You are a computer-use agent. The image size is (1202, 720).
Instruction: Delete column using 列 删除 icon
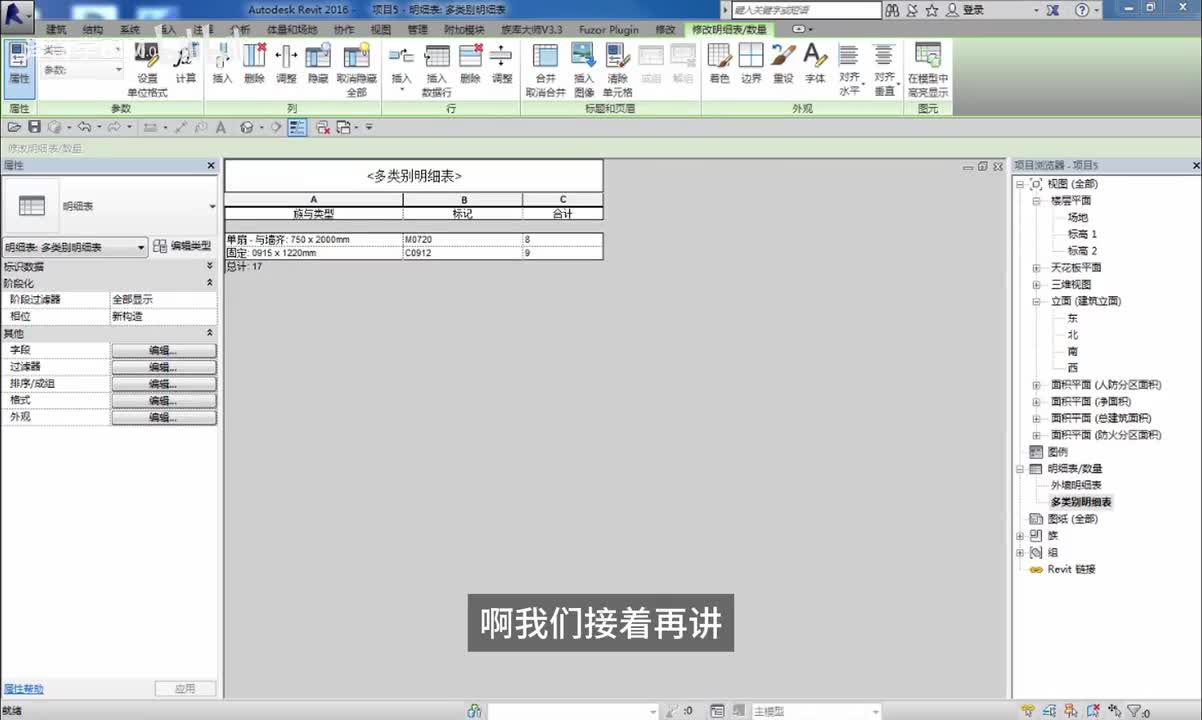254,63
